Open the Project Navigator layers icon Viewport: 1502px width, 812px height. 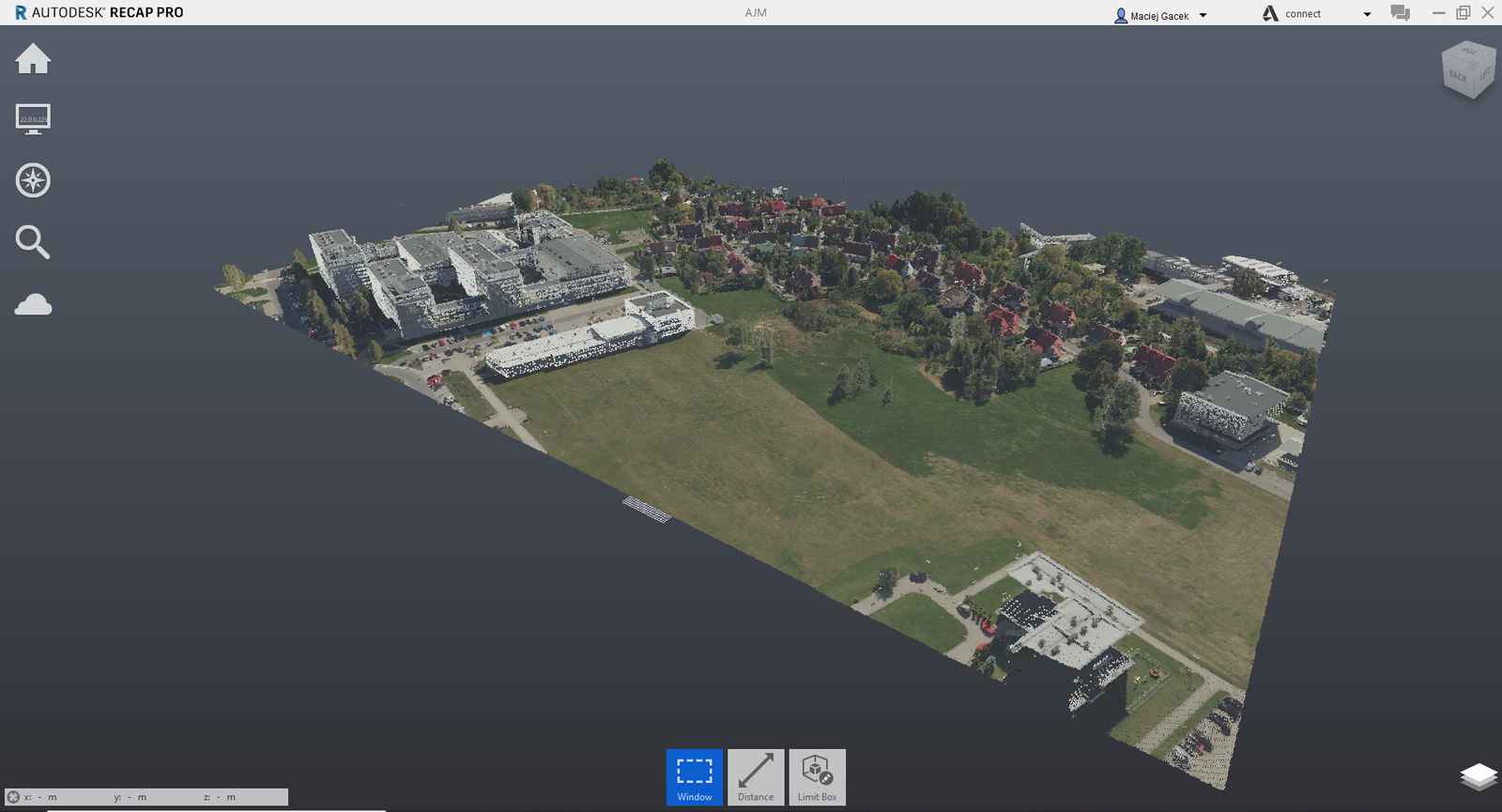pyautogui.click(x=1479, y=776)
